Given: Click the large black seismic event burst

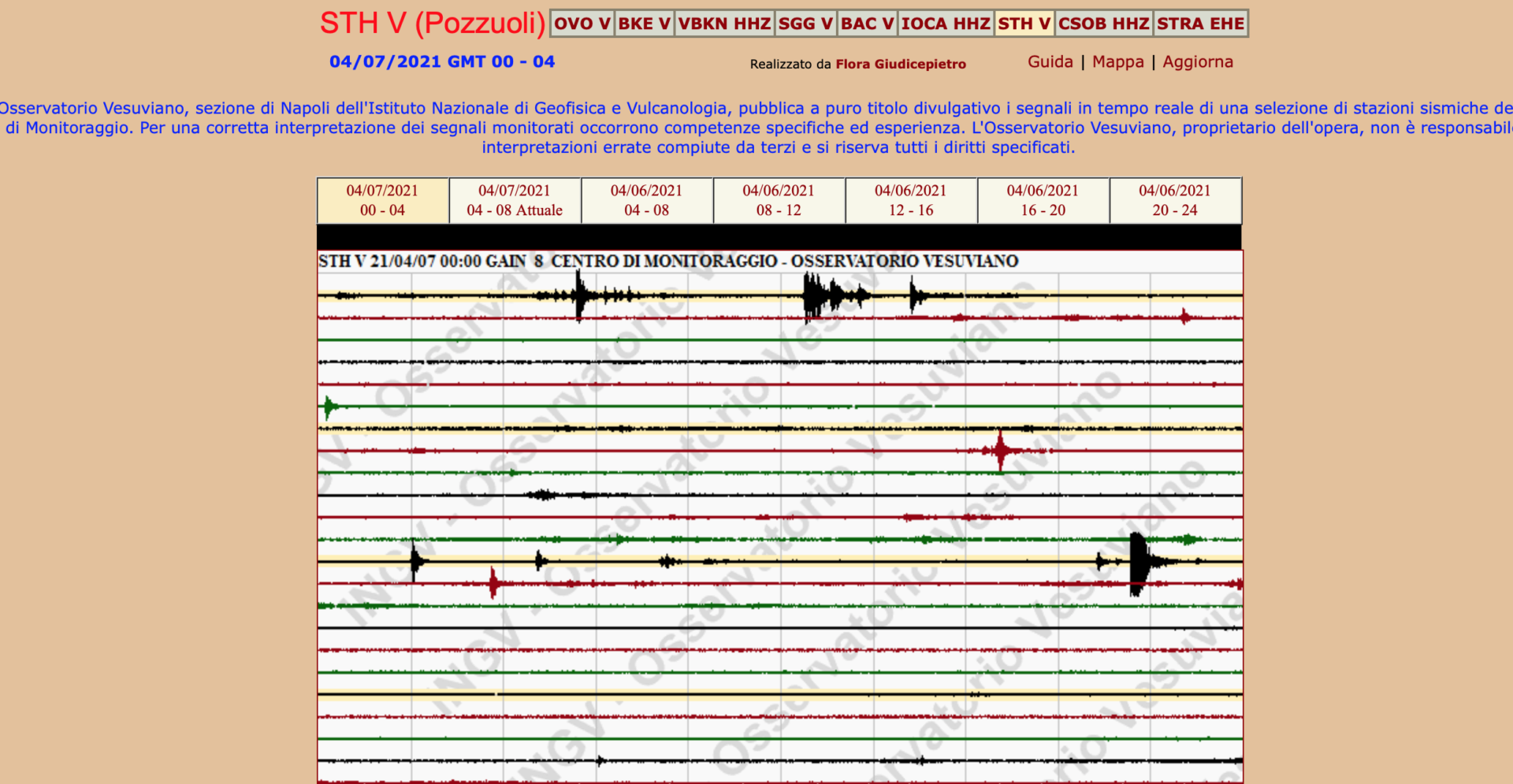Looking at the screenshot, I should 1137,563.
